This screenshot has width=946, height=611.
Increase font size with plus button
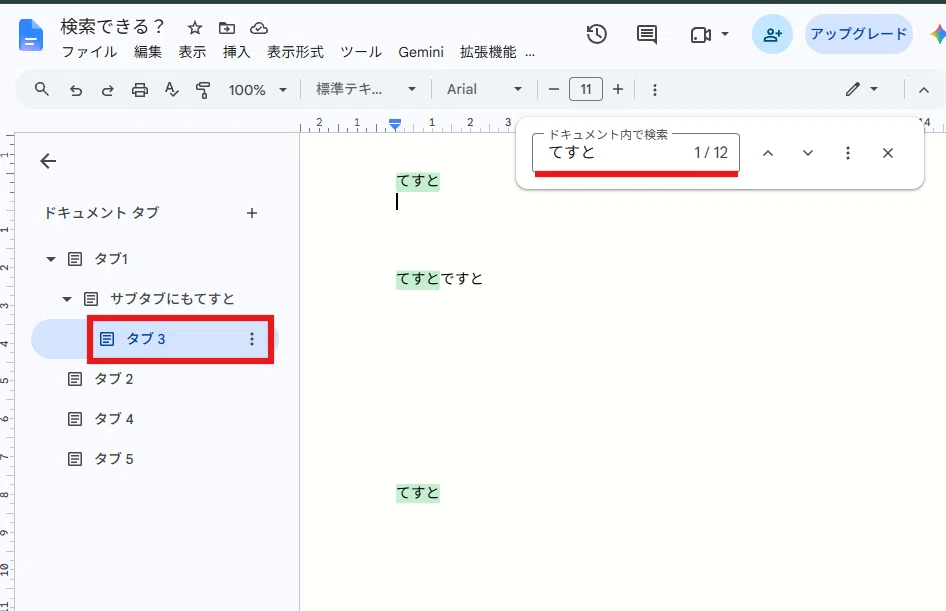618,89
